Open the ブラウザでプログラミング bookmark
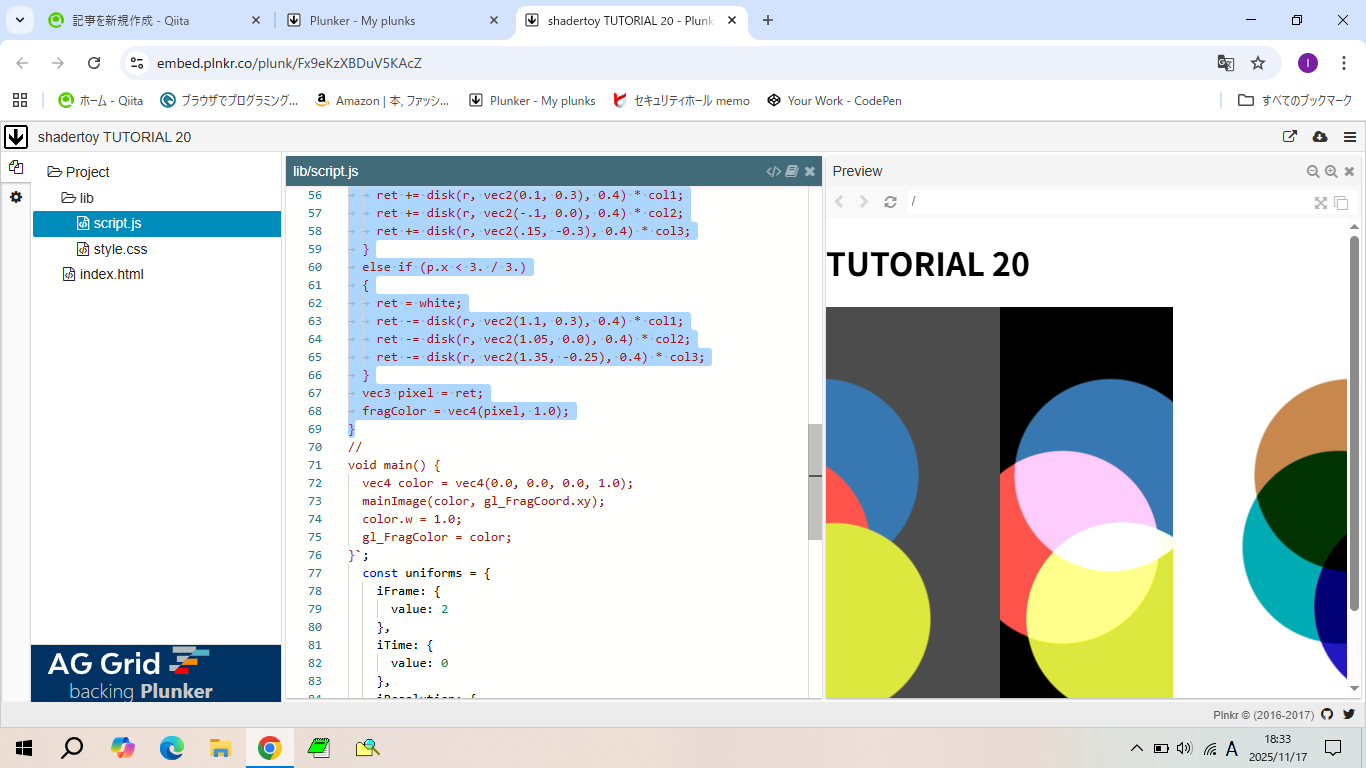 [229, 100]
